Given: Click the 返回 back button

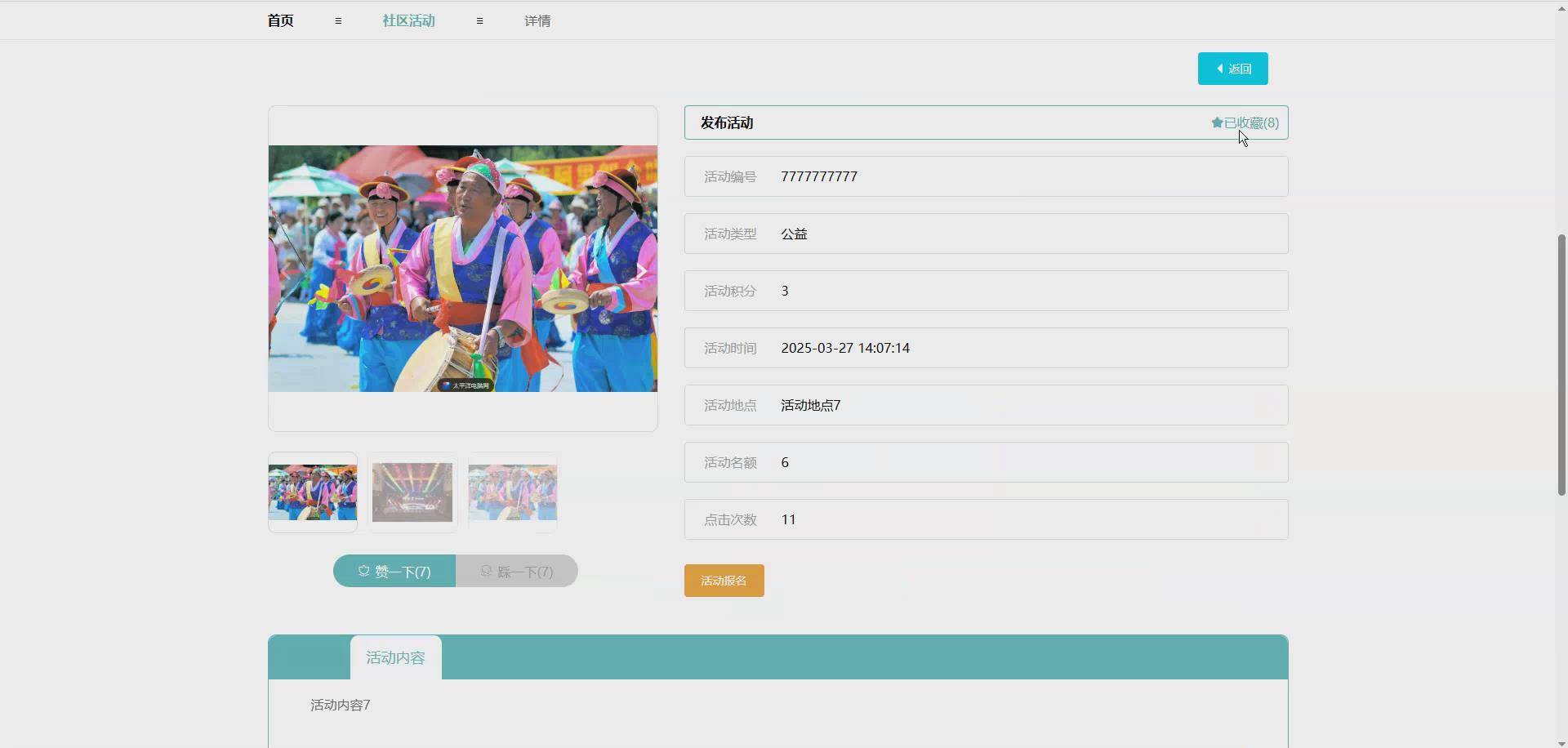Looking at the screenshot, I should 1232,69.
